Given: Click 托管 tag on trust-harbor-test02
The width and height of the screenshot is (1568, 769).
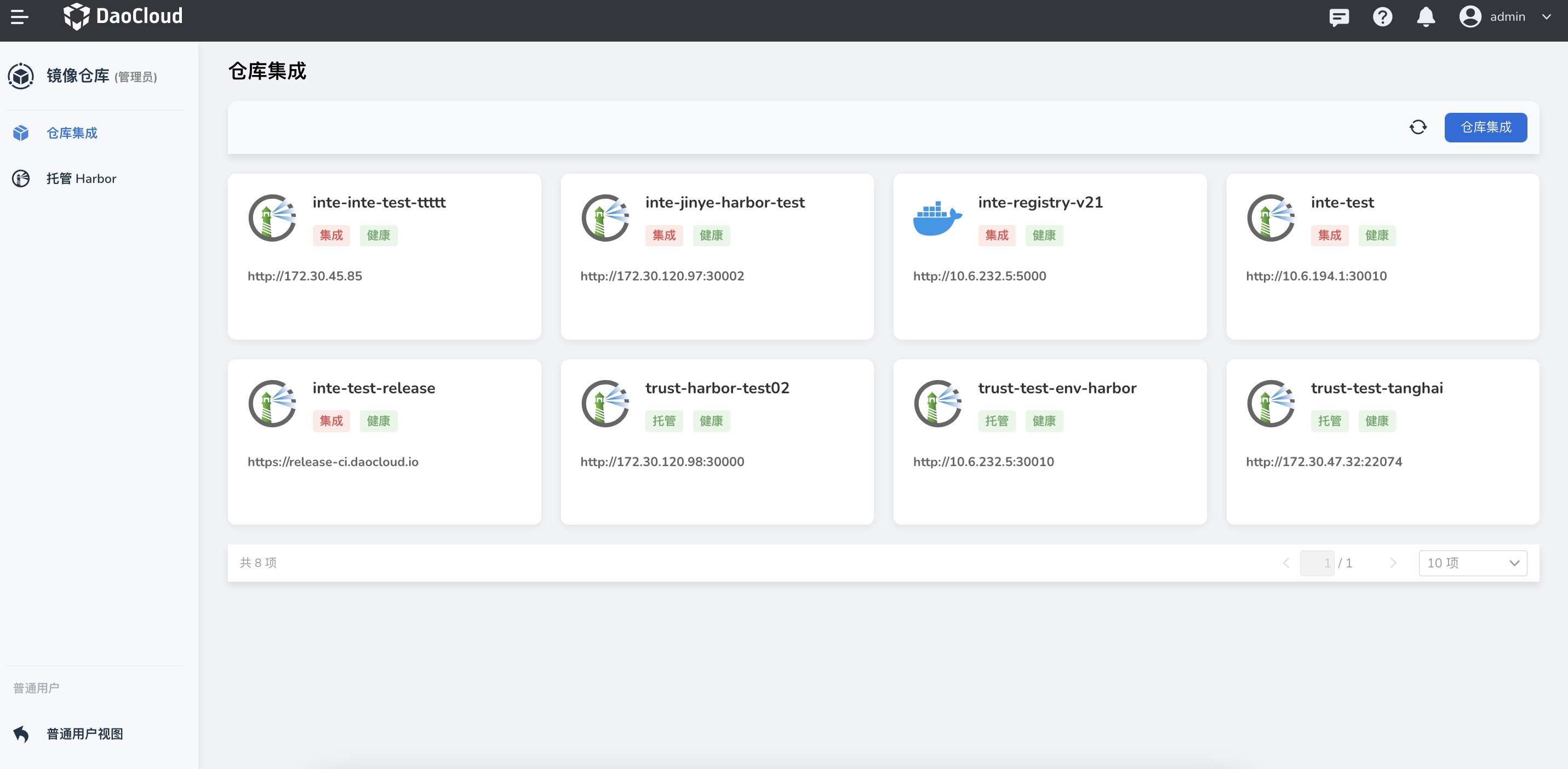Looking at the screenshot, I should 664,421.
